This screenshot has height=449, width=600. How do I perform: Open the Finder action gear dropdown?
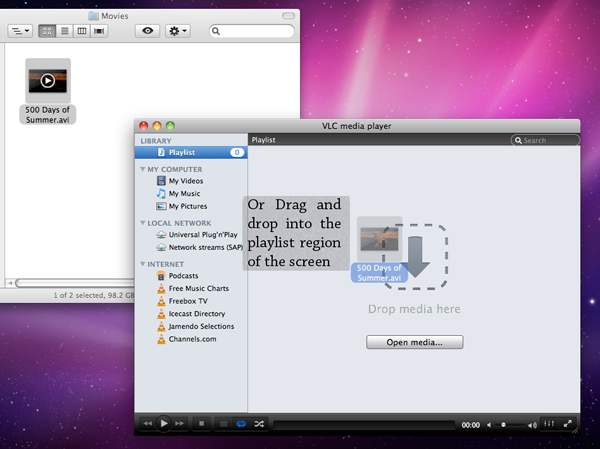[x=177, y=31]
